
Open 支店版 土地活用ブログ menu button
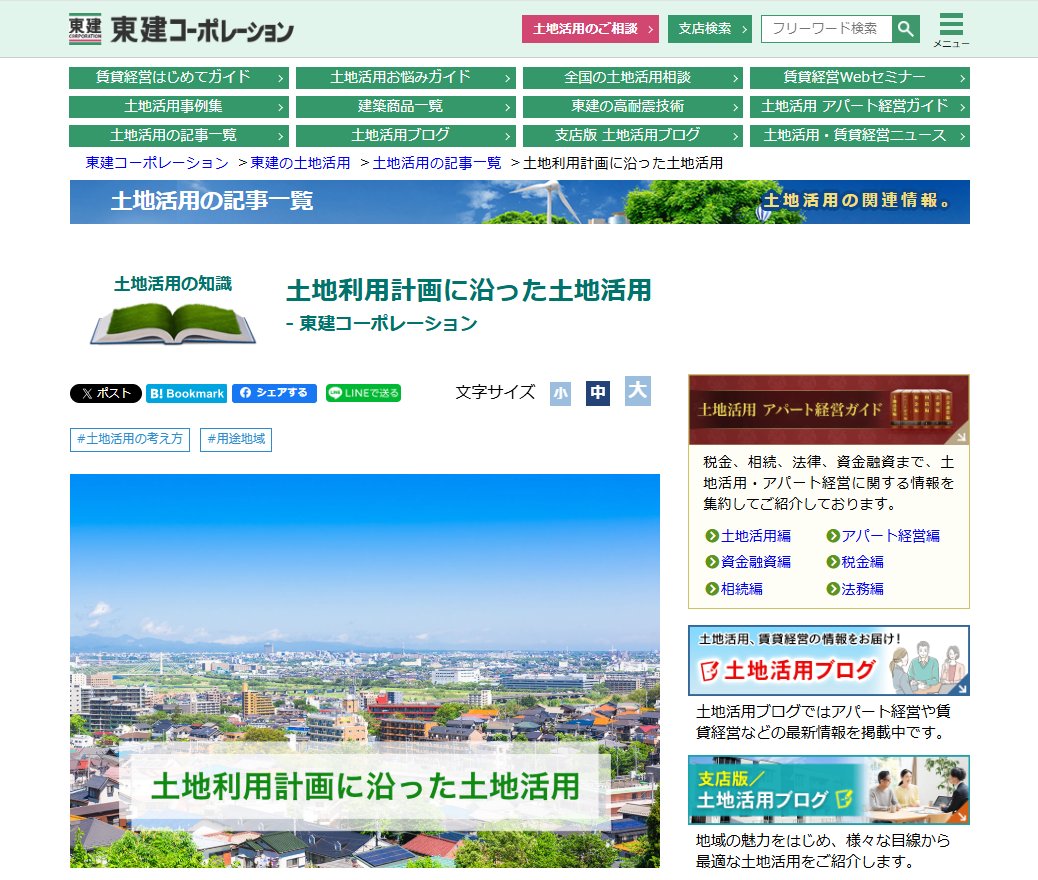(x=633, y=136)
